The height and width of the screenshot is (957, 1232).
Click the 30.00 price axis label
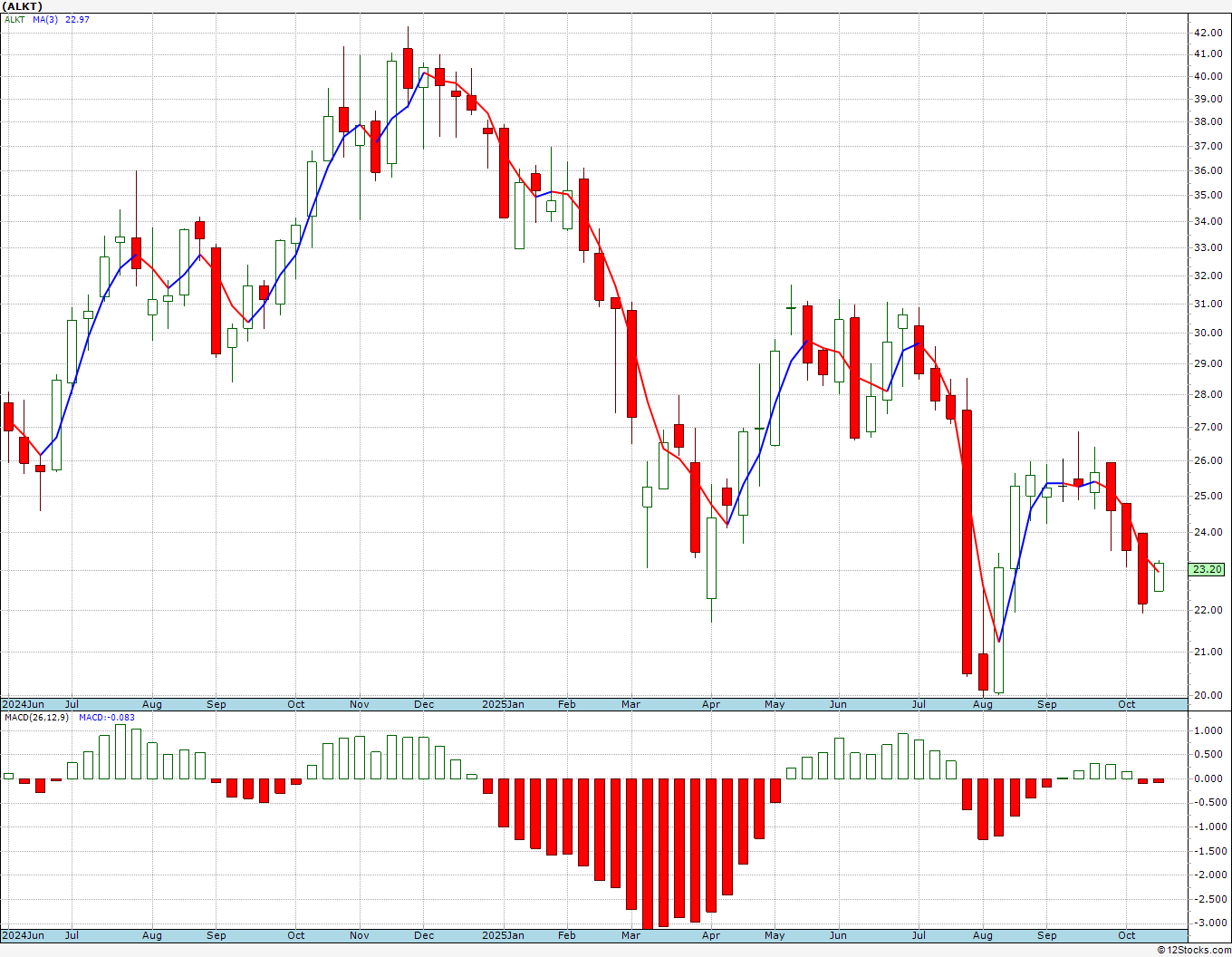point(1208,333)
